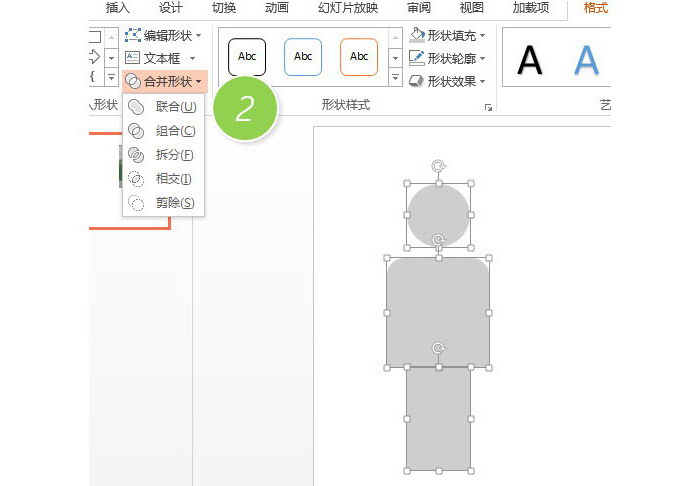Open the 插入 ribbon tab
Image resolution: width=700 pixels, height=486 pixels.
click(118, 8)
